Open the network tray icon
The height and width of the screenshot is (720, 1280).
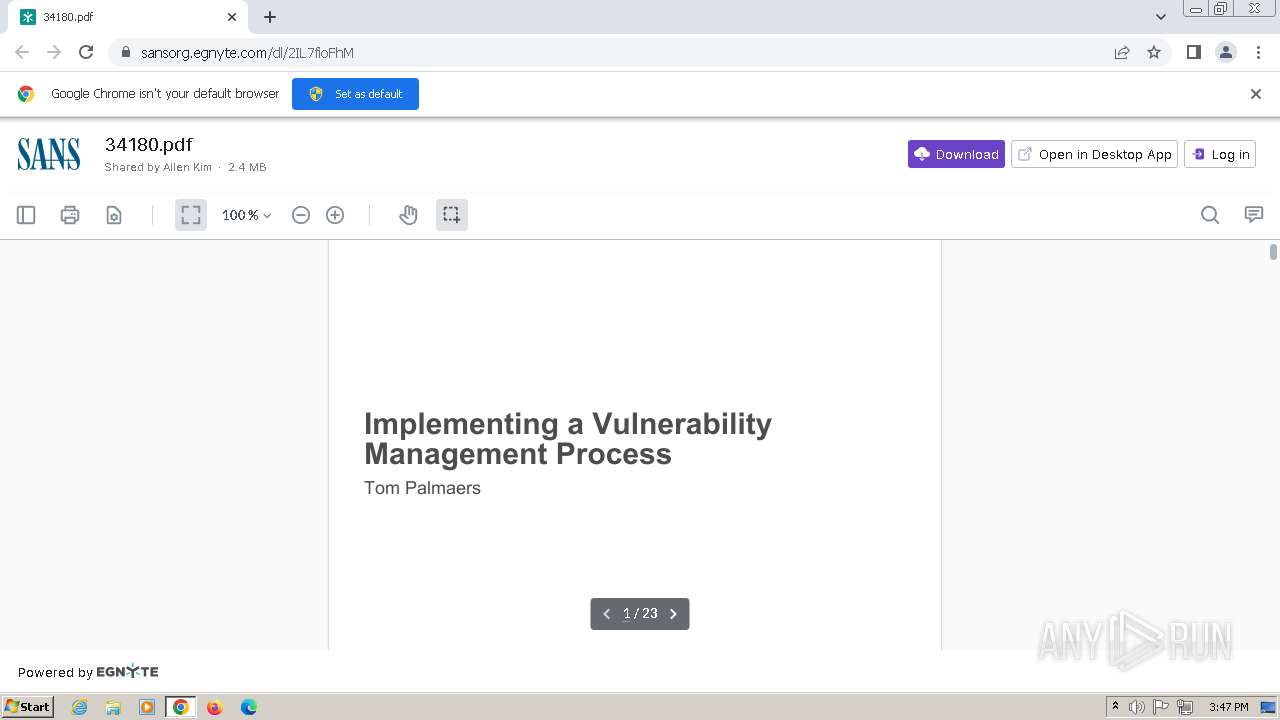(x=1185, y=707)
